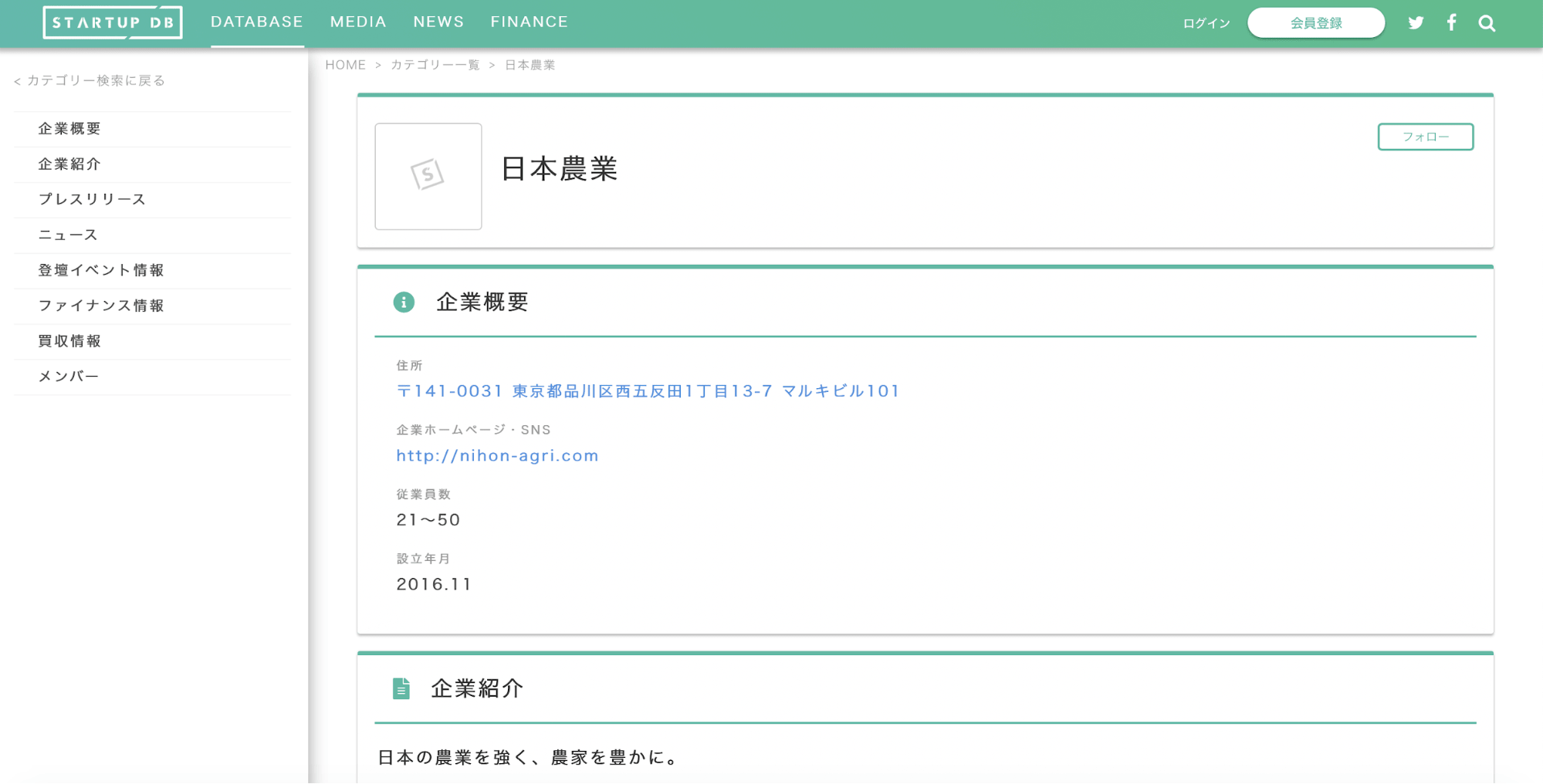Click the document icon beside 企業紹介 heading
The width and height of the screenshot is (1543, 784).
tap(401, 688)
